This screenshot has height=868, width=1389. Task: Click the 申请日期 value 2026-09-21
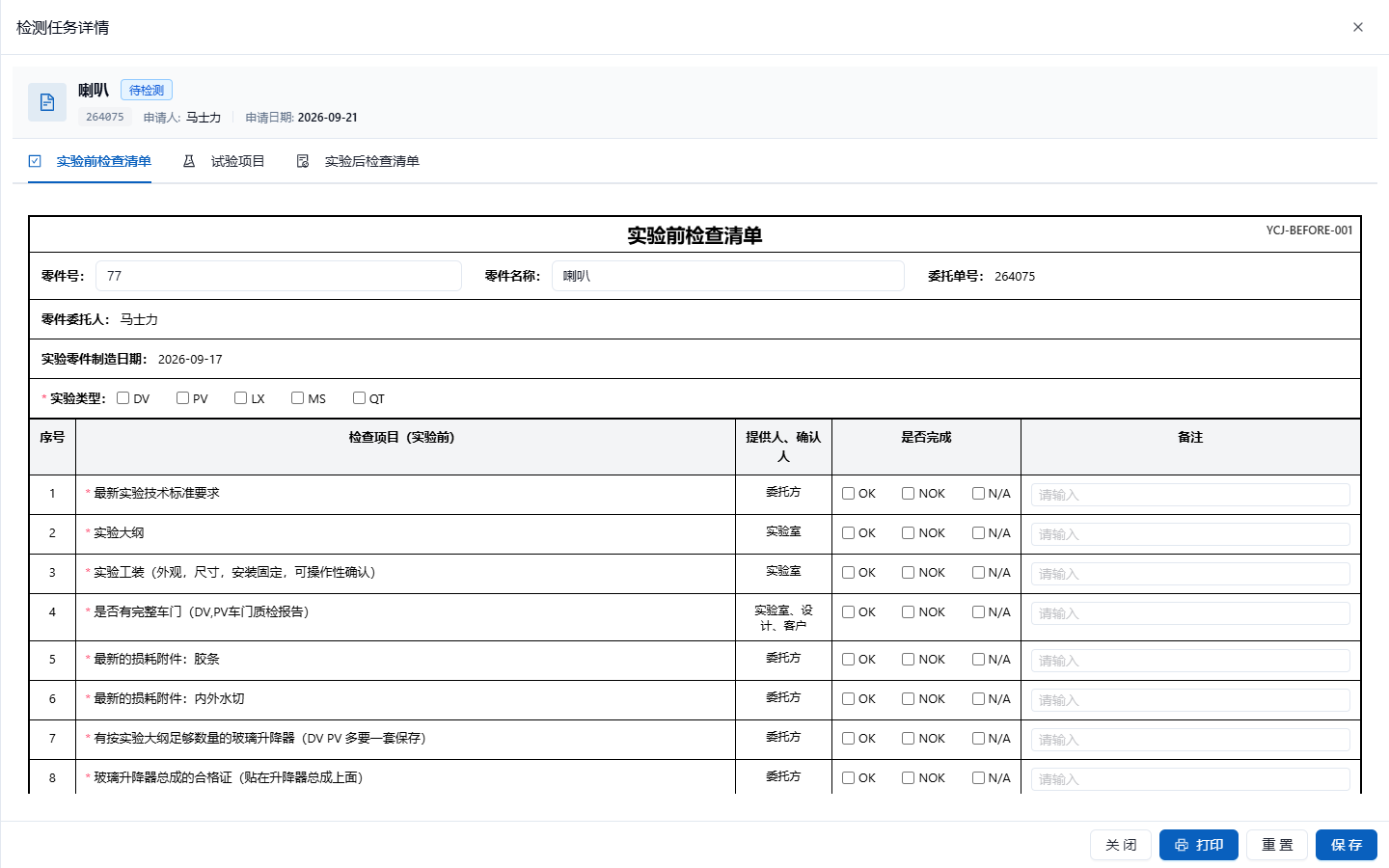[x=328, y=118]
